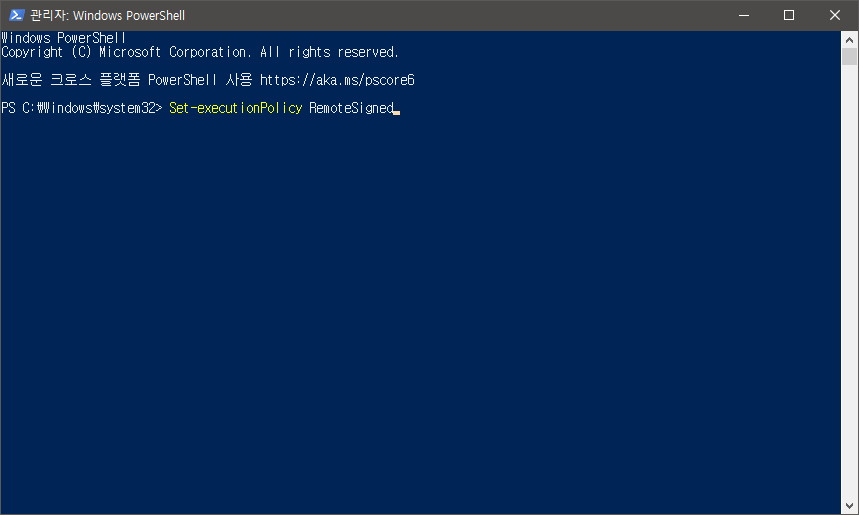Click the 'Windows PowerShell' header line in the console
Viewport: 859px width, 515px height.
pyautogui.click(x=63, y=38)
